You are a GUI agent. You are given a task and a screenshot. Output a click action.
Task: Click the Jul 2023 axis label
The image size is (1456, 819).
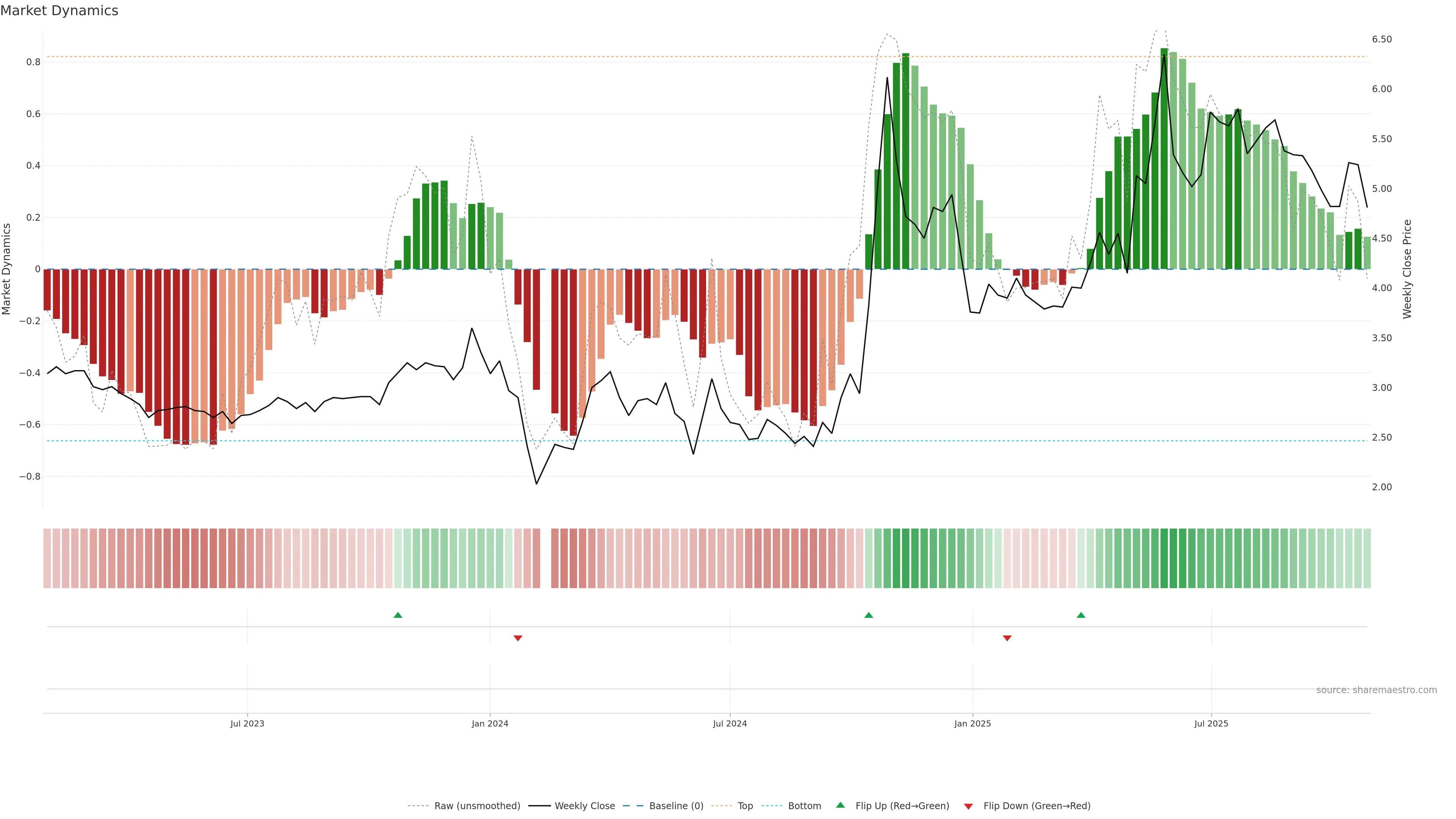point(247,723)
